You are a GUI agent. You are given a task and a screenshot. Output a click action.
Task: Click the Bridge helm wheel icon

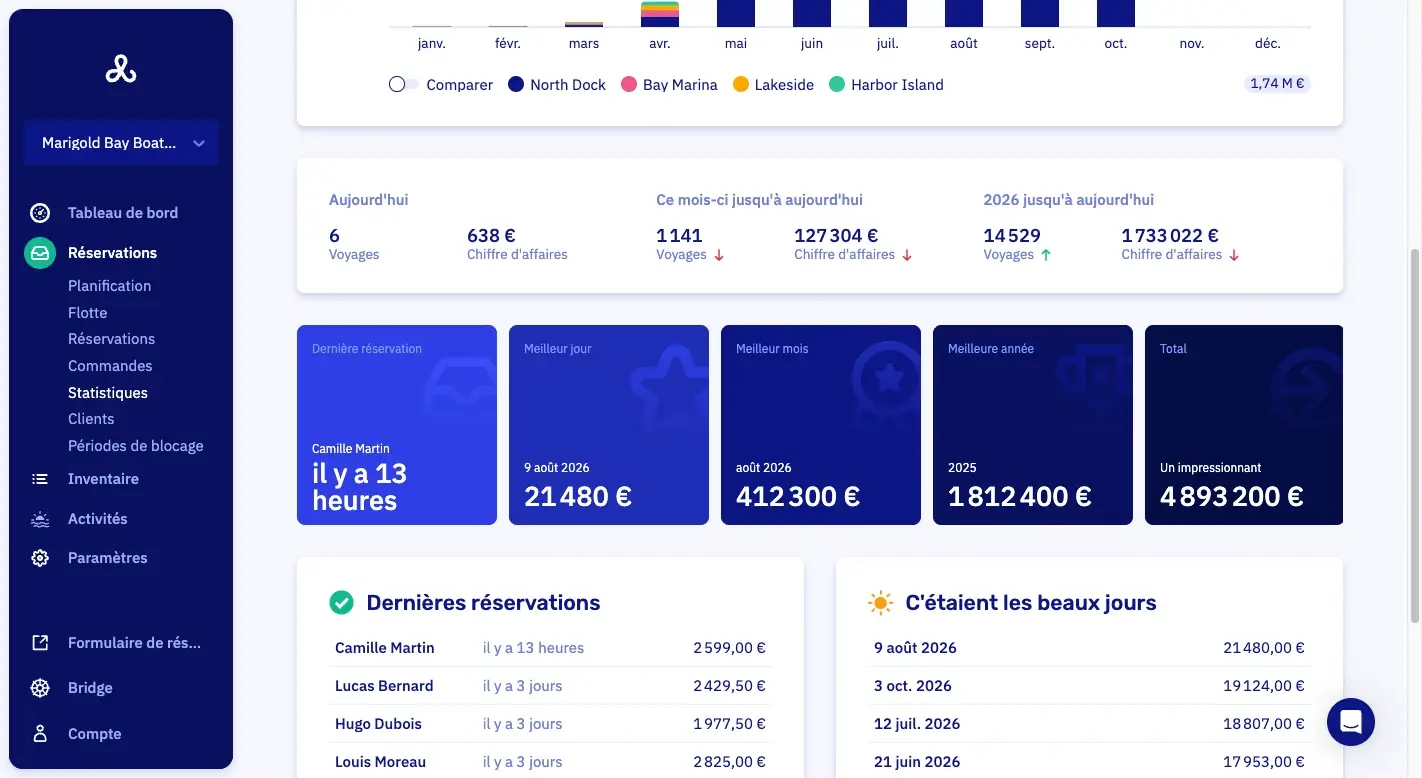tap(40, 688)
